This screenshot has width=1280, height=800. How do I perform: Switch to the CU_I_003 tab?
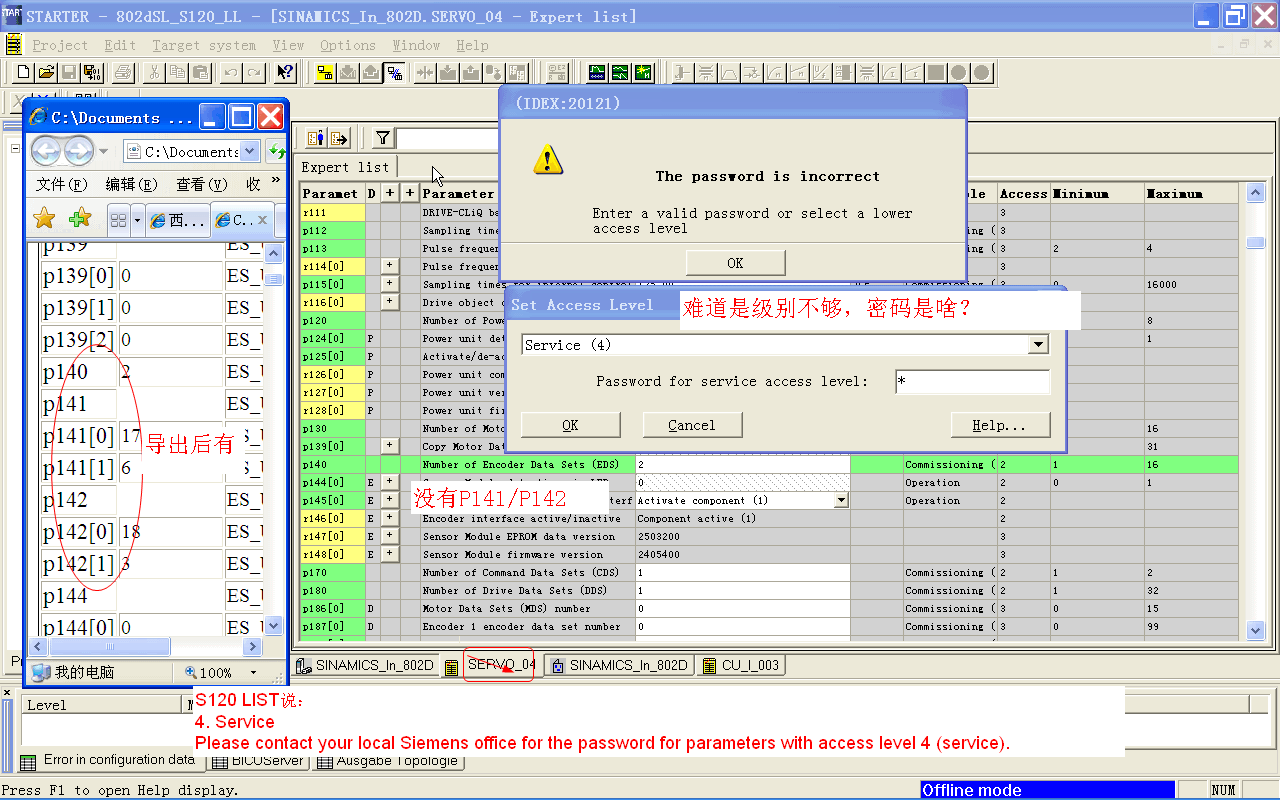(741, 665)
